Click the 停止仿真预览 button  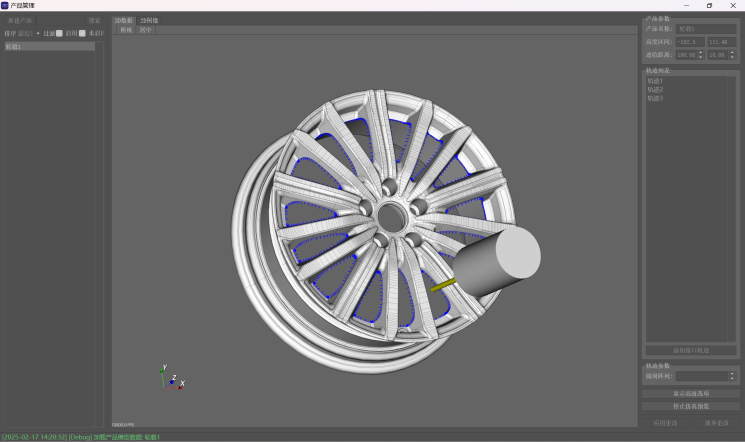pos(690,407)
